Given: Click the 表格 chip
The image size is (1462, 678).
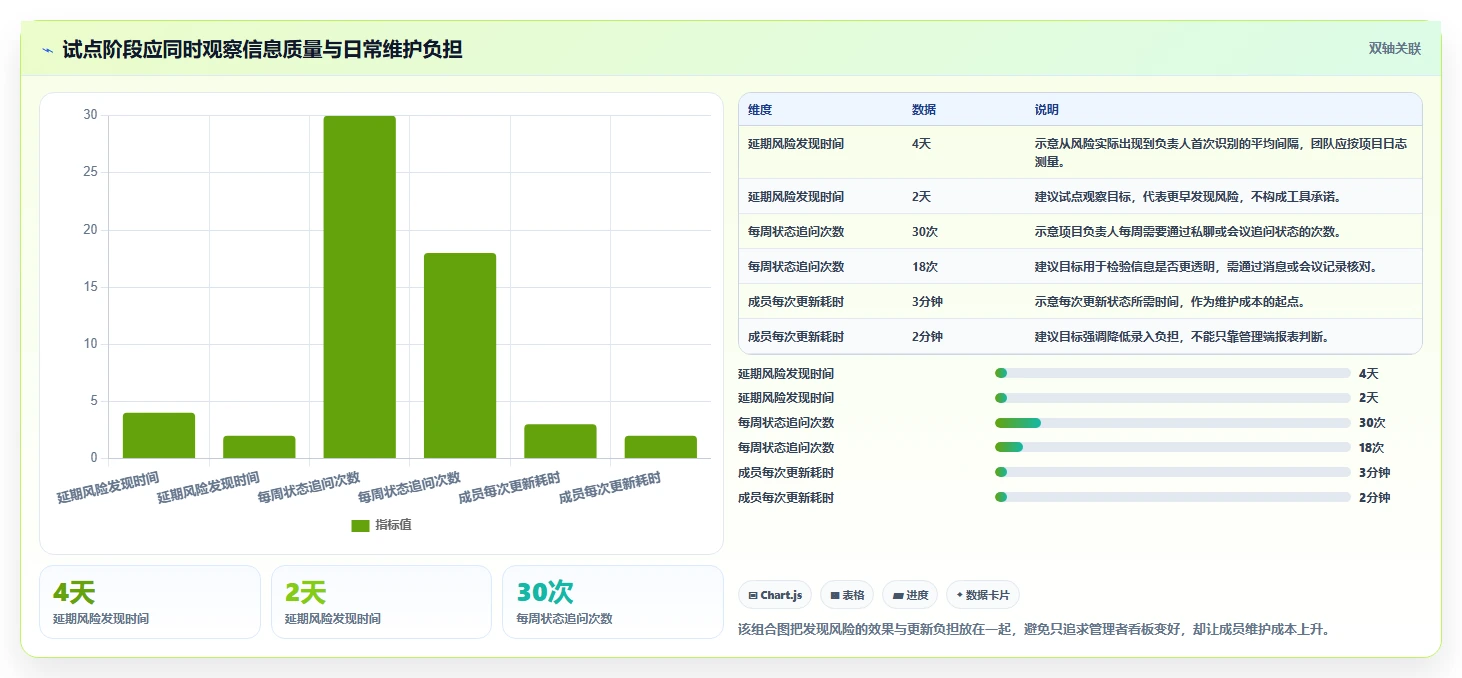Looking at the screenshot, I should click(846, 595).
